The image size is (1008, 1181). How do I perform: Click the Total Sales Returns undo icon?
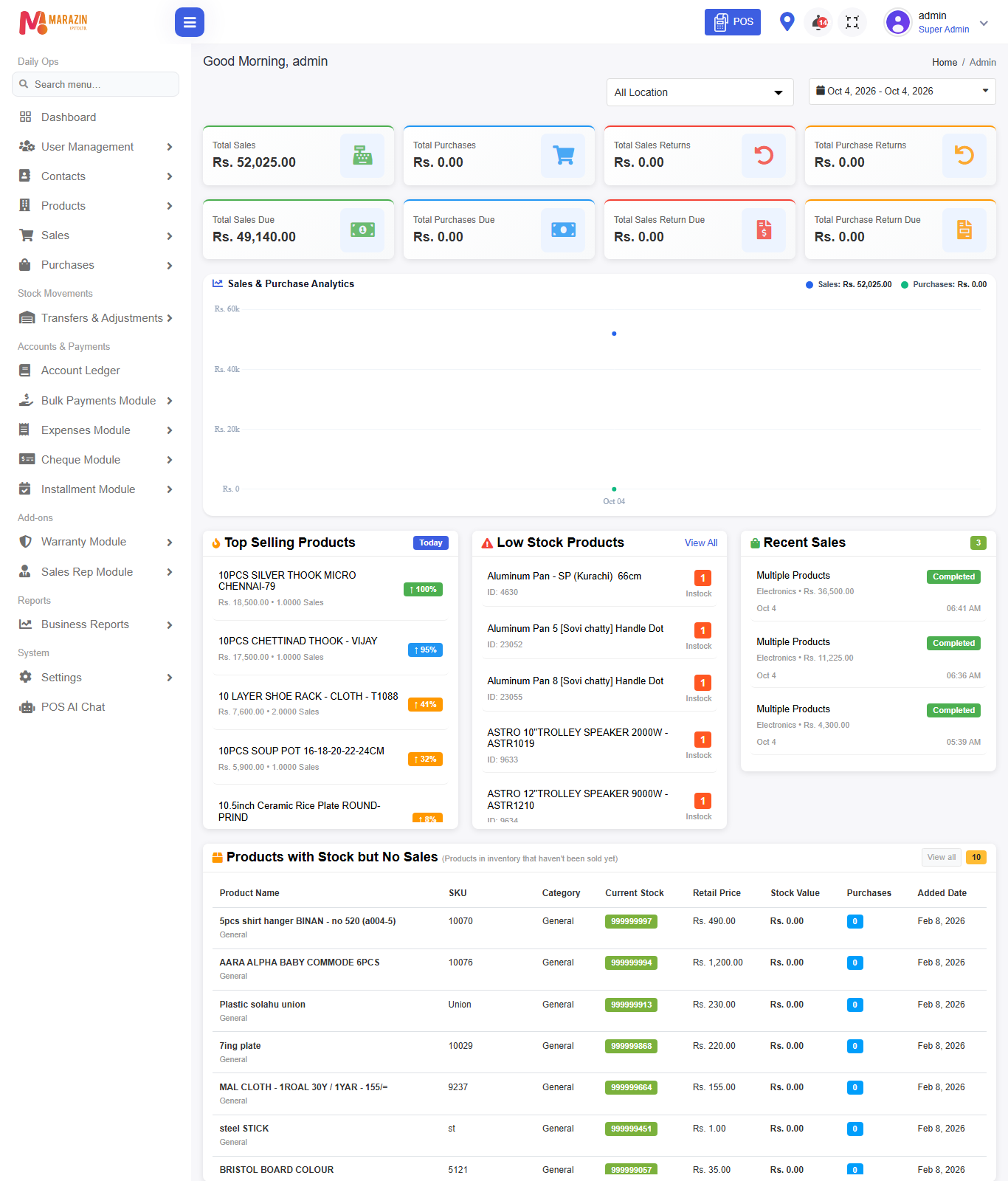click(764, 155)
